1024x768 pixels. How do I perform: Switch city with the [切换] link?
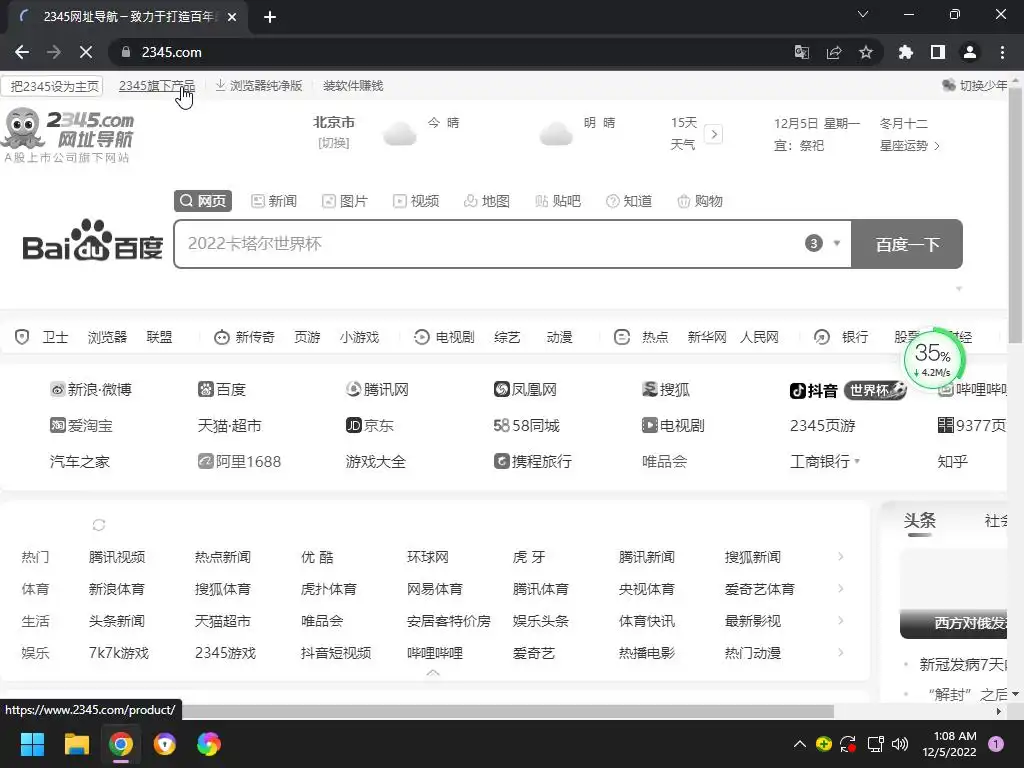click(334, 143)
